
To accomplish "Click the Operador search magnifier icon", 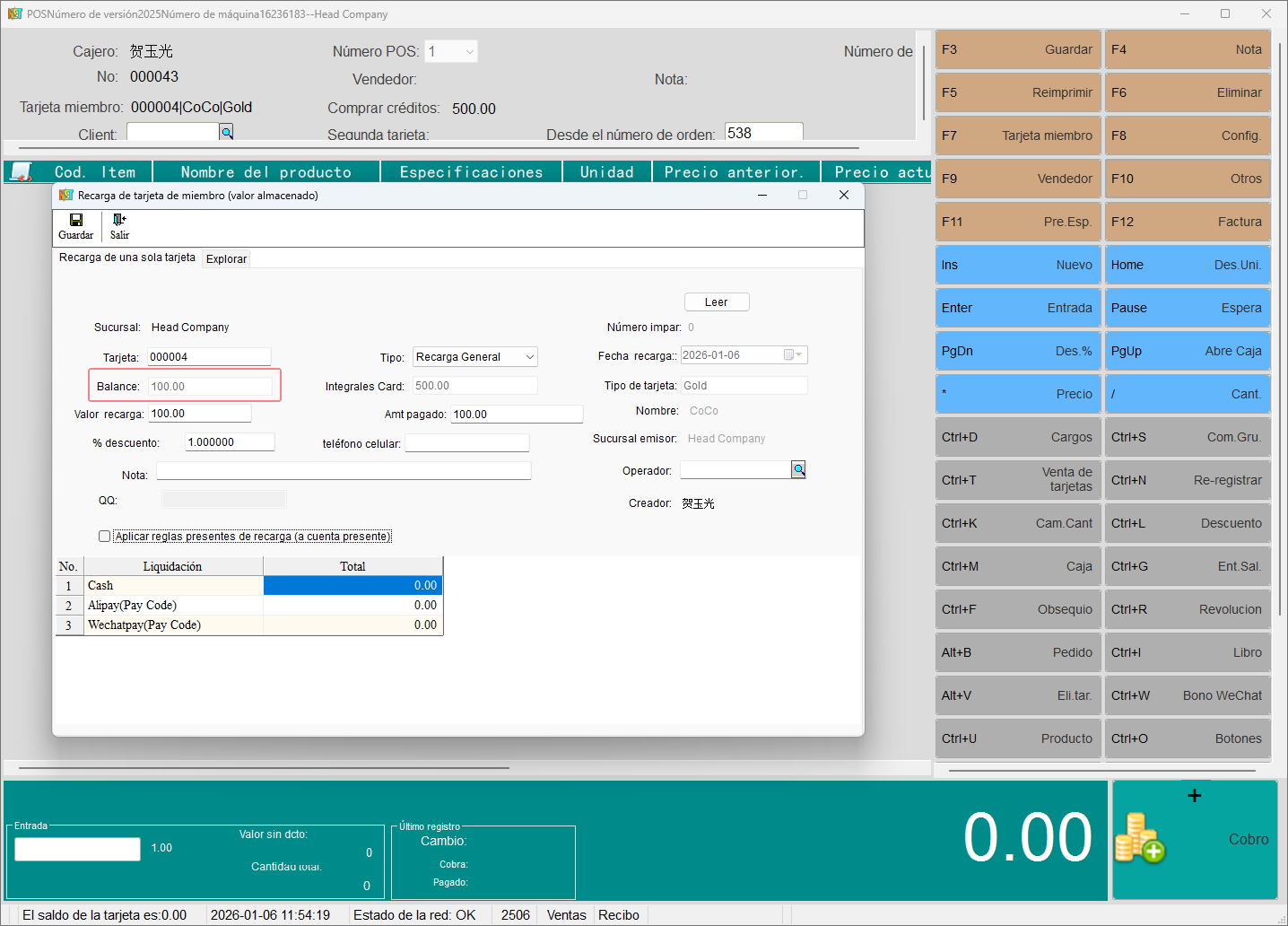I will pos(798,469).
